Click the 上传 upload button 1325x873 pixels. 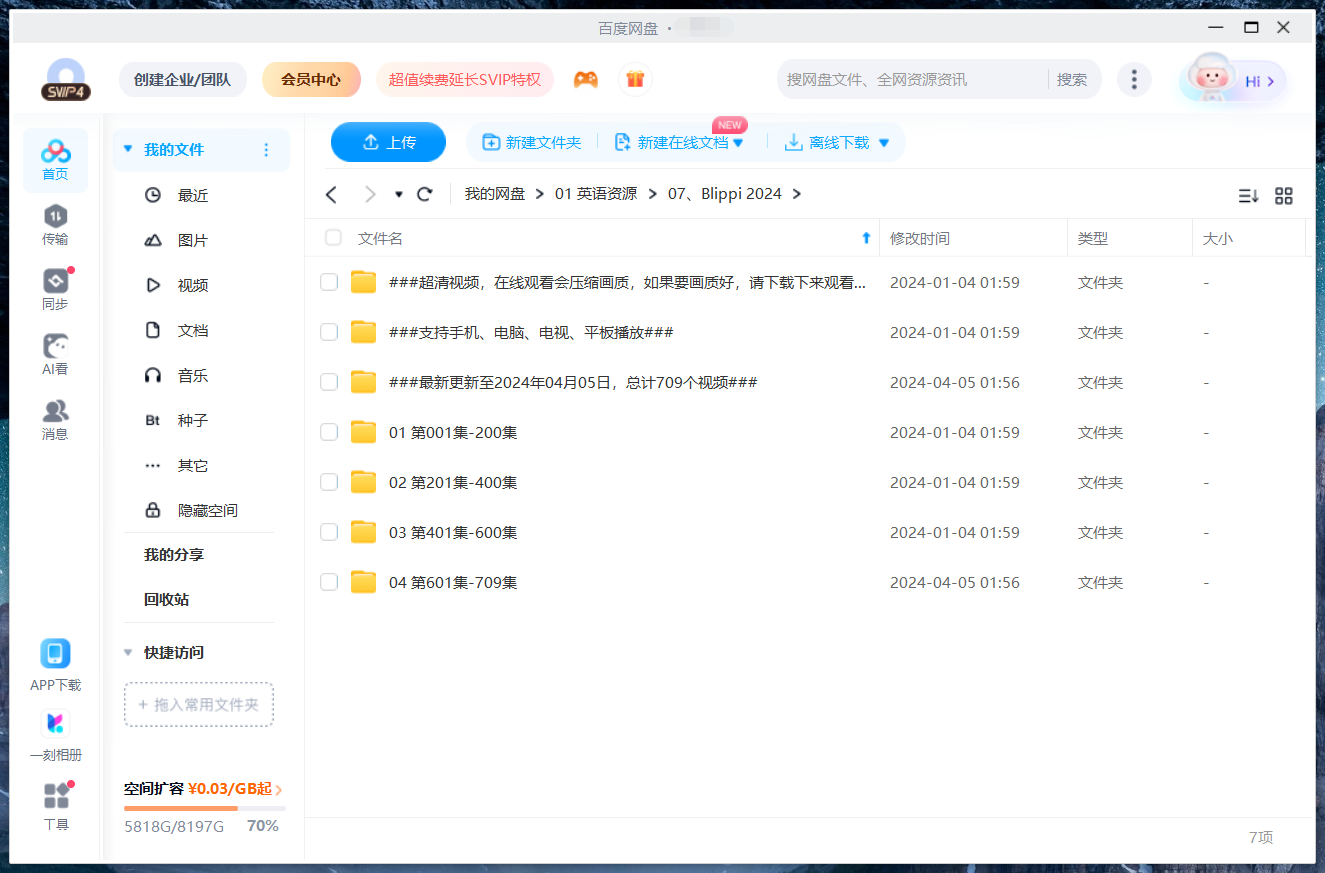(388, 142)
